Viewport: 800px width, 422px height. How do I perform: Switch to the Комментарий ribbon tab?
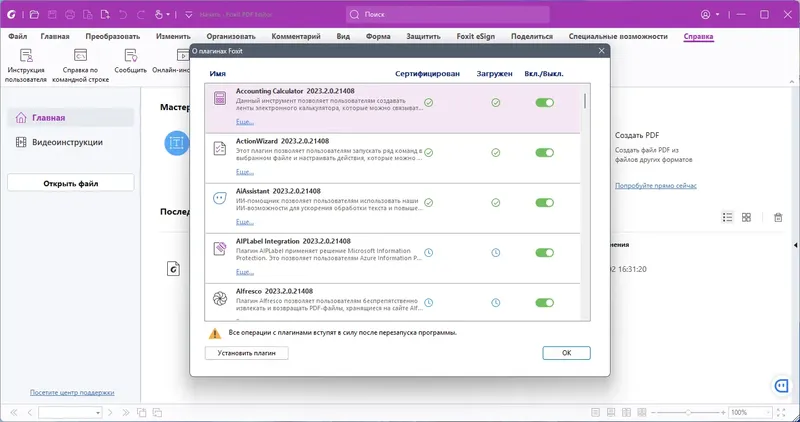point(296,36)
